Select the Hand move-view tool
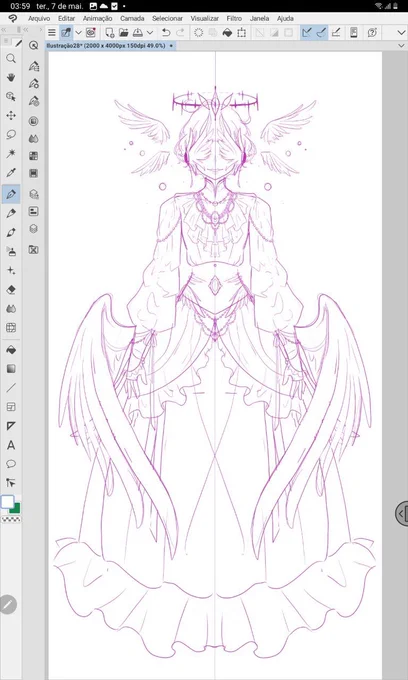The width and height of the screenshot is (408, 680). (11, 78)
